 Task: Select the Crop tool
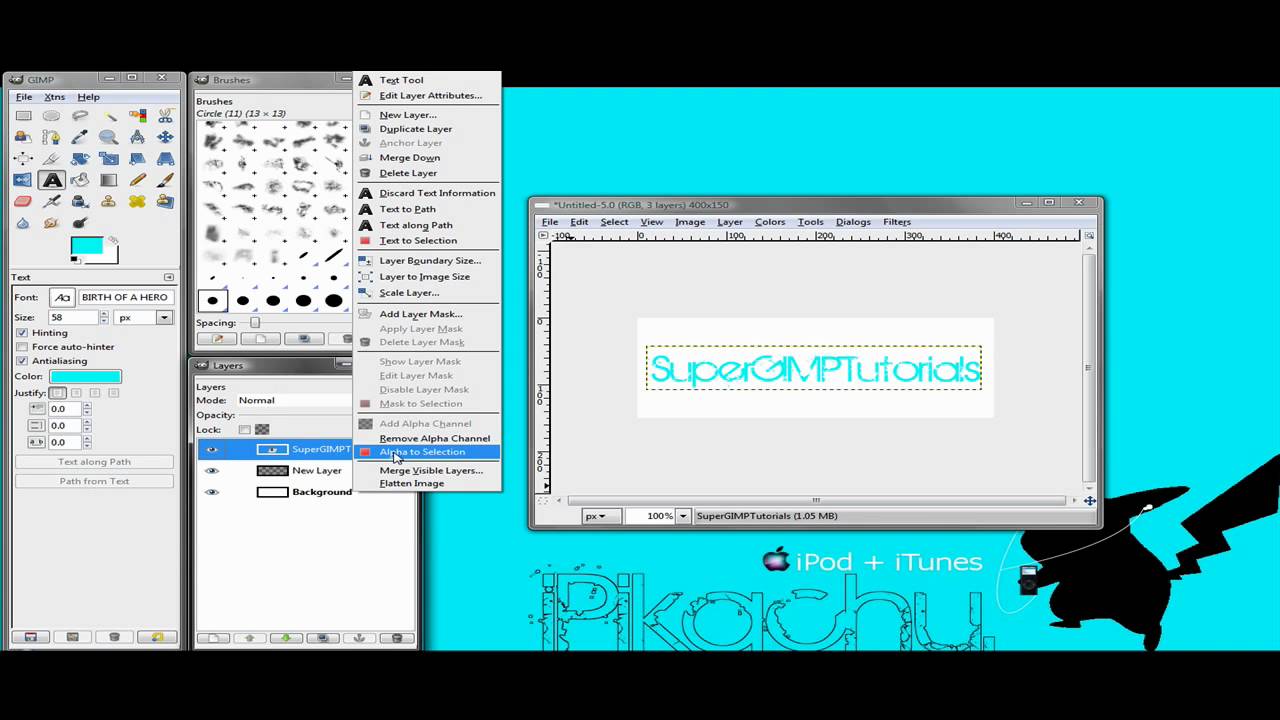[x=23, y=158]
